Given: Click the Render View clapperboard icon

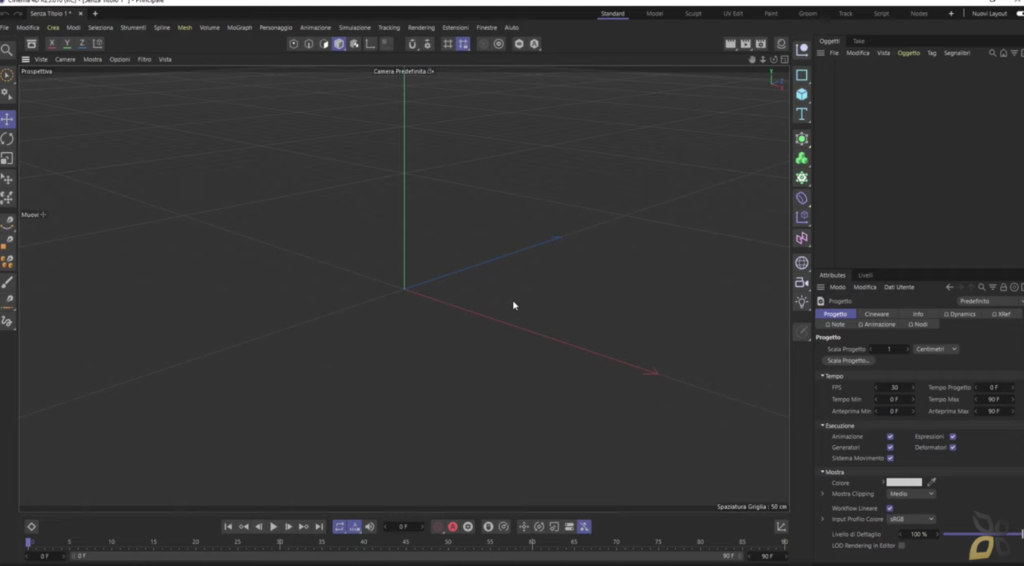Looking at the screenshot, I should (x=731, y=44).
